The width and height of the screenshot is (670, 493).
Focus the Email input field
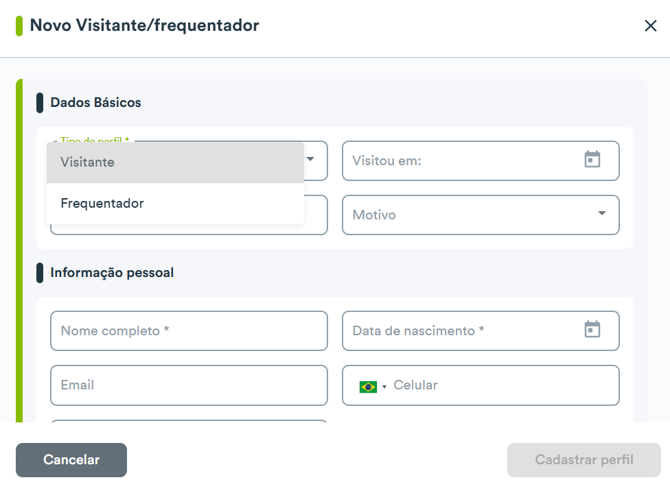(x=189, y=385)
